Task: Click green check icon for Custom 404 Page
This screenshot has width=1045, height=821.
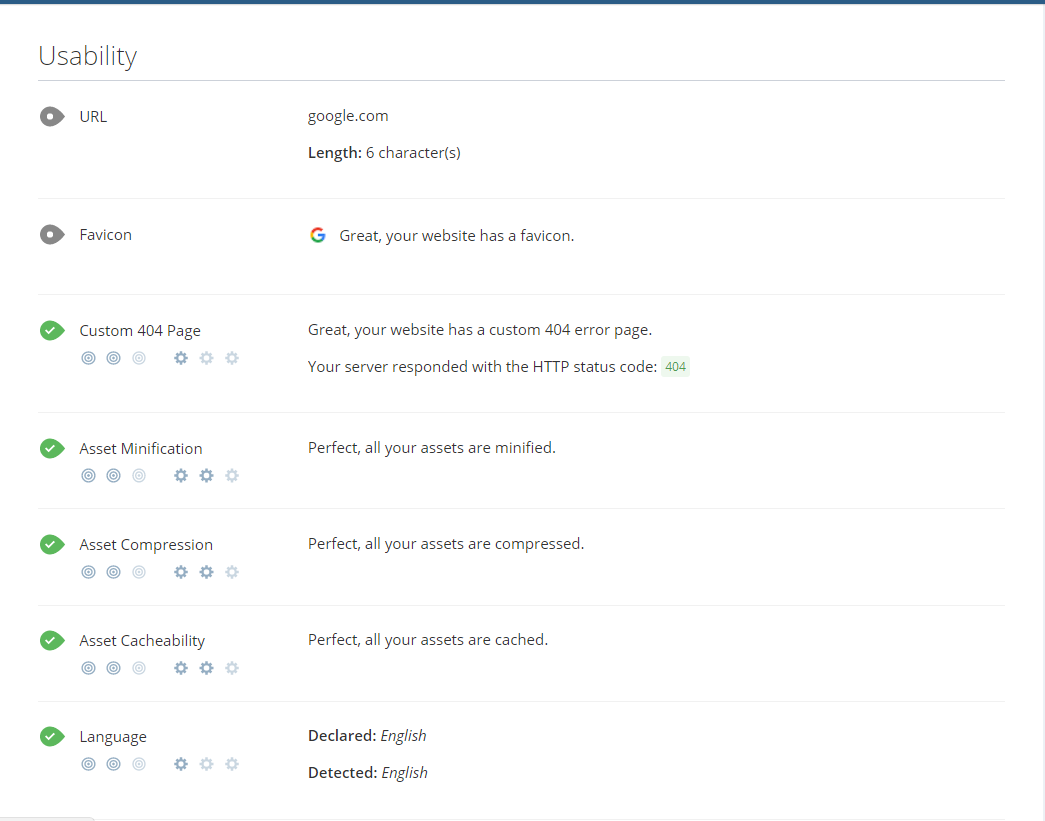Action: point(52,331)
